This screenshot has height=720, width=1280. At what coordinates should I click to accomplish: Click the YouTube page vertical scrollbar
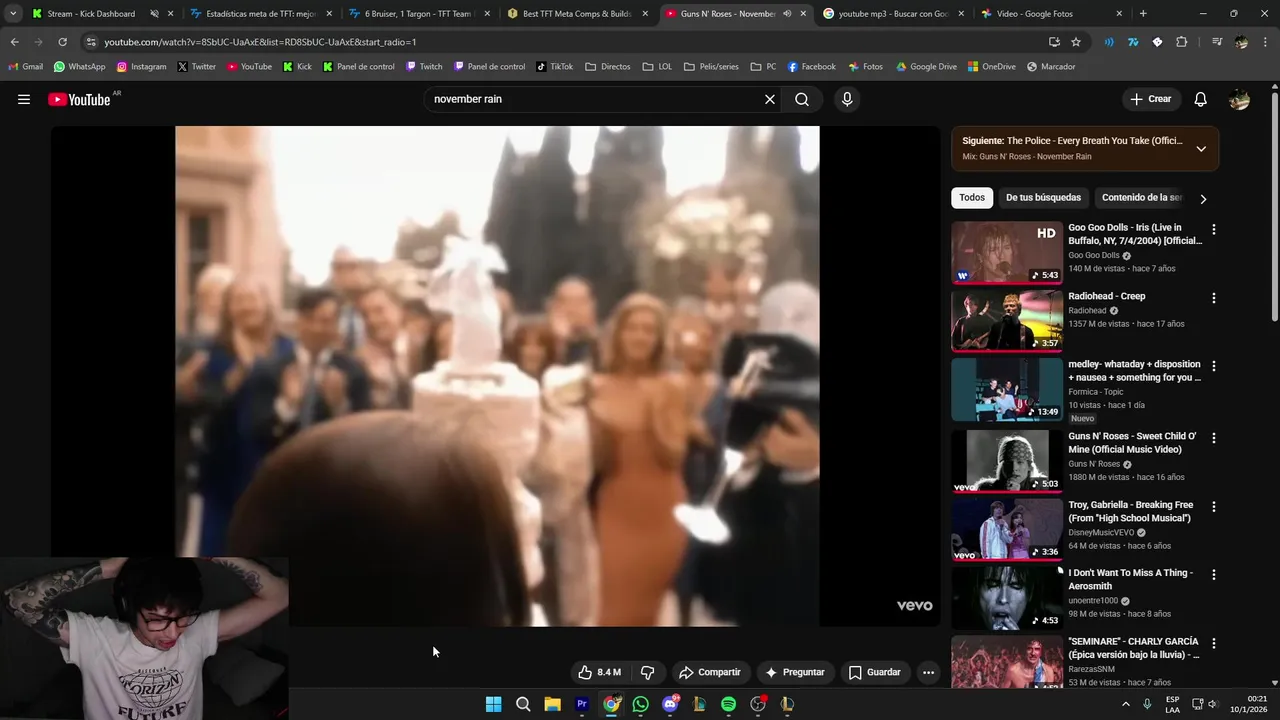(1274, 205)
